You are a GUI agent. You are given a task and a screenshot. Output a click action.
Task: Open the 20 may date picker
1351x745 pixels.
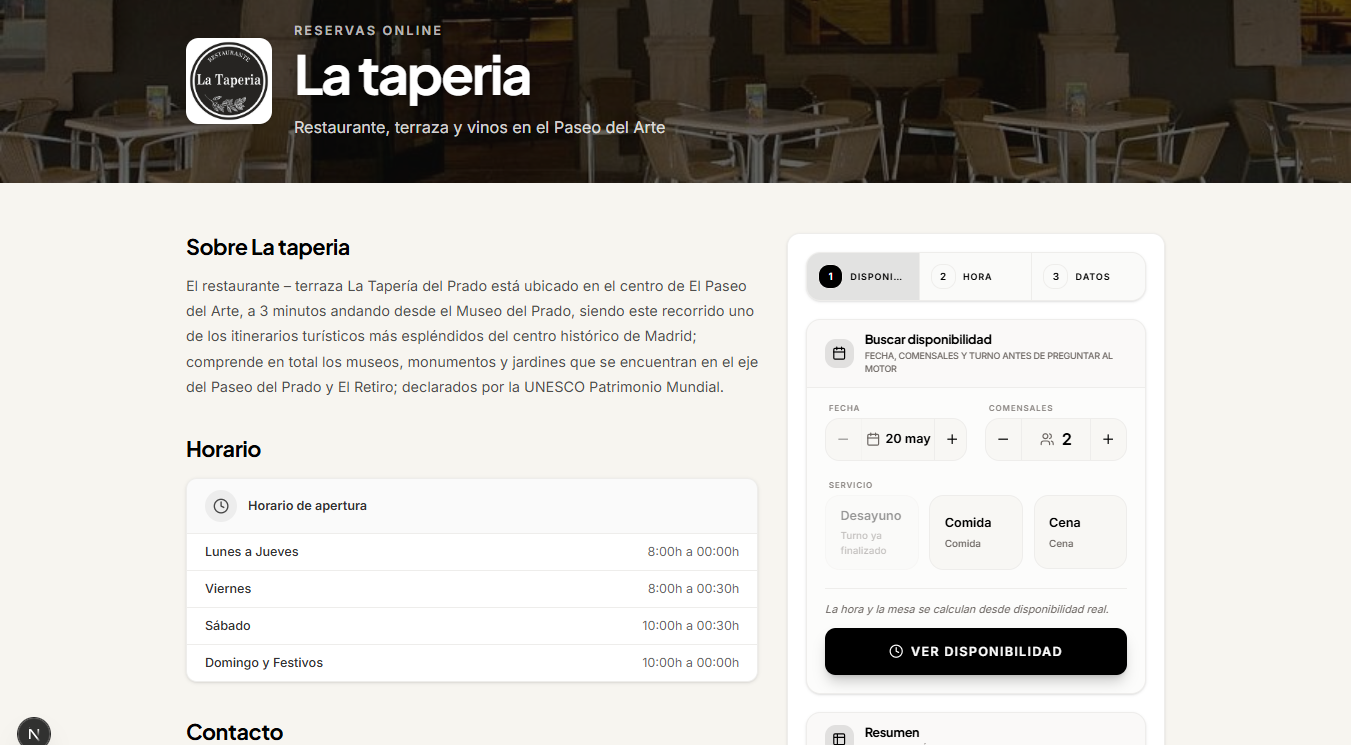[x=898, y=439]
